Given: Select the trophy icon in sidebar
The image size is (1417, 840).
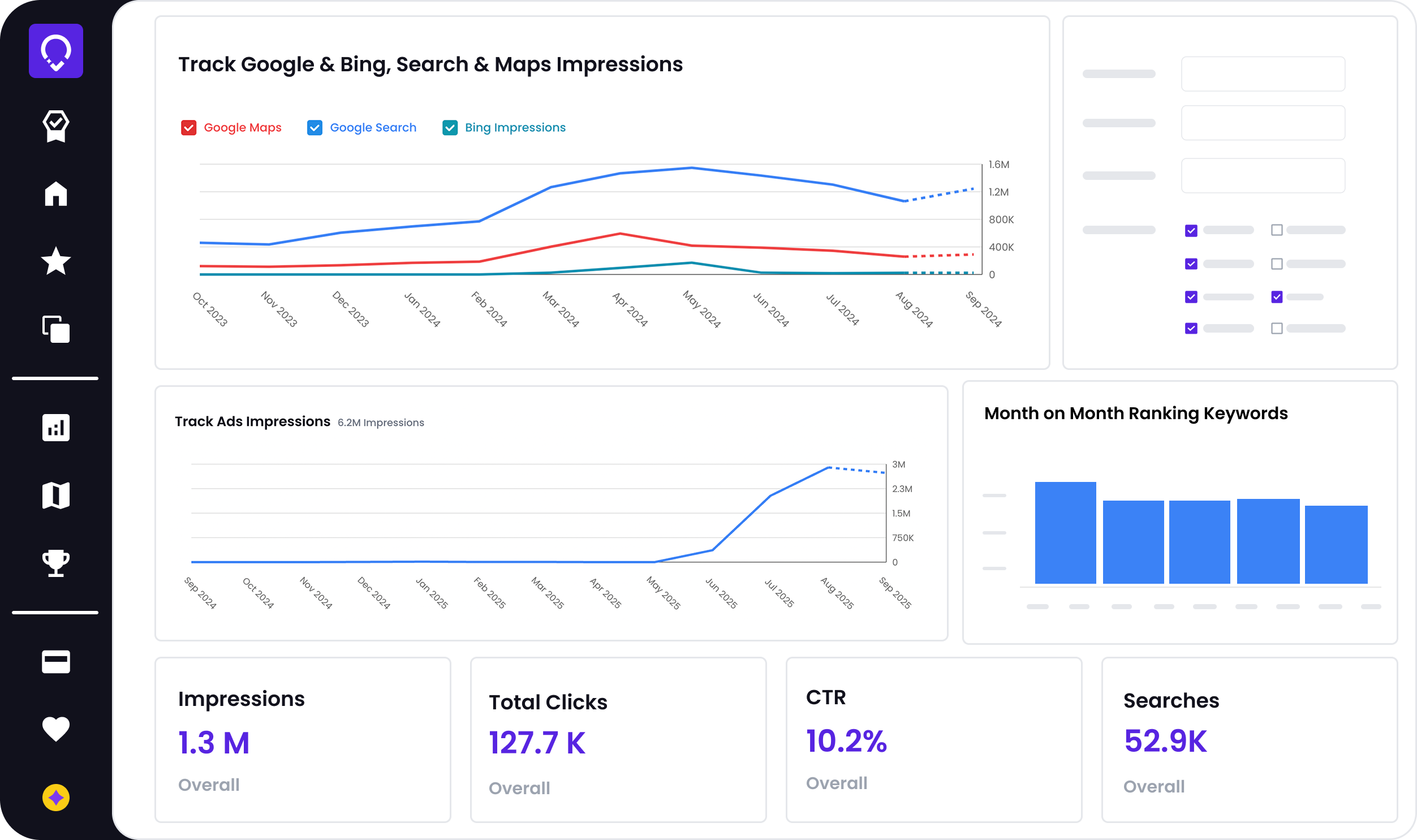Looking at the screenshot, I should [55, 563].
